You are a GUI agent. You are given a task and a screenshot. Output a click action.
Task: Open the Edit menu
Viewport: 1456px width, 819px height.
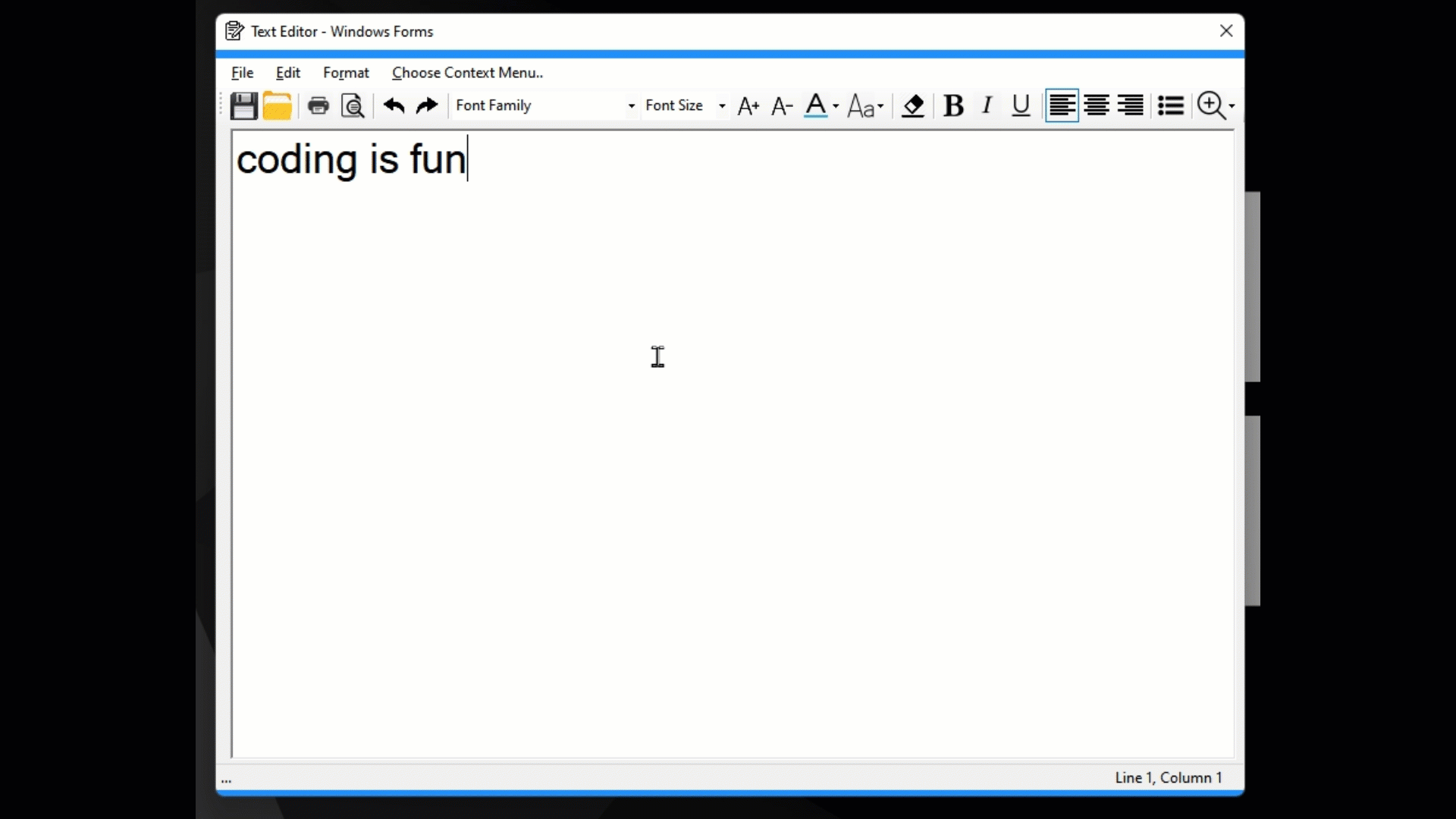(288, 73)
